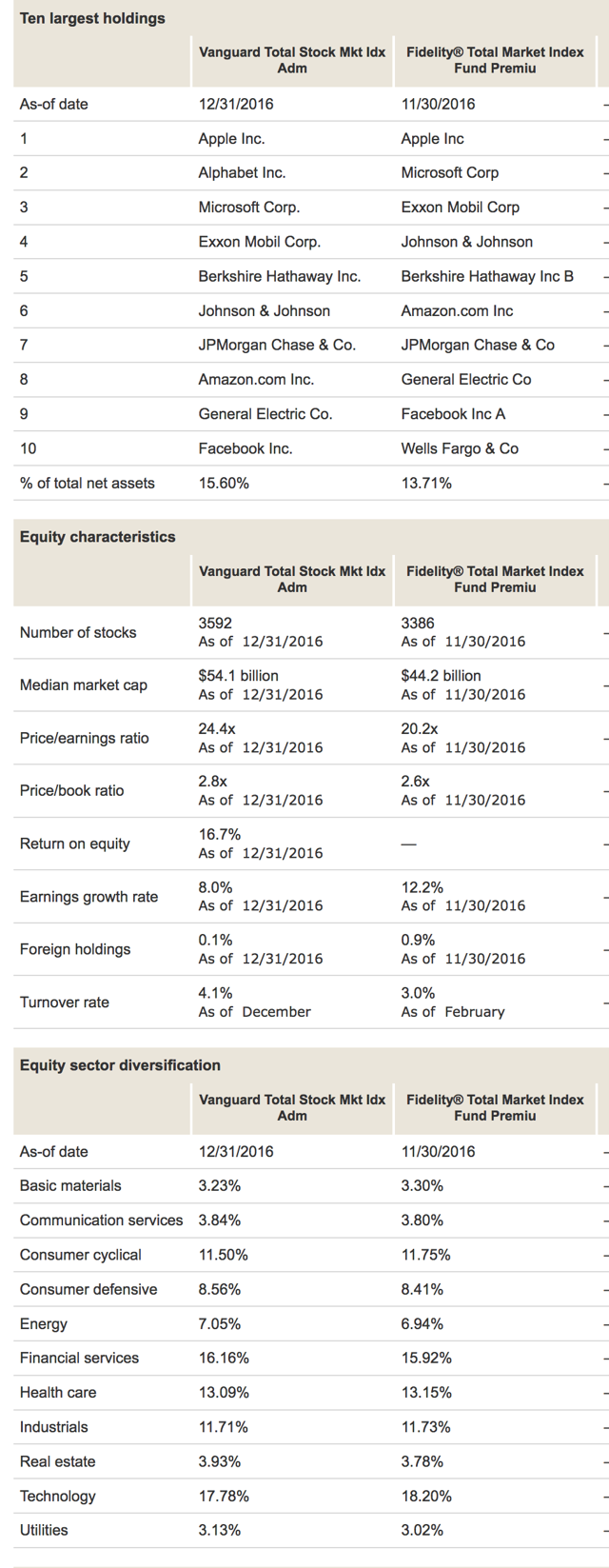
Task: Click the 3.30% basic materials value
Action: click(422, 1186)
